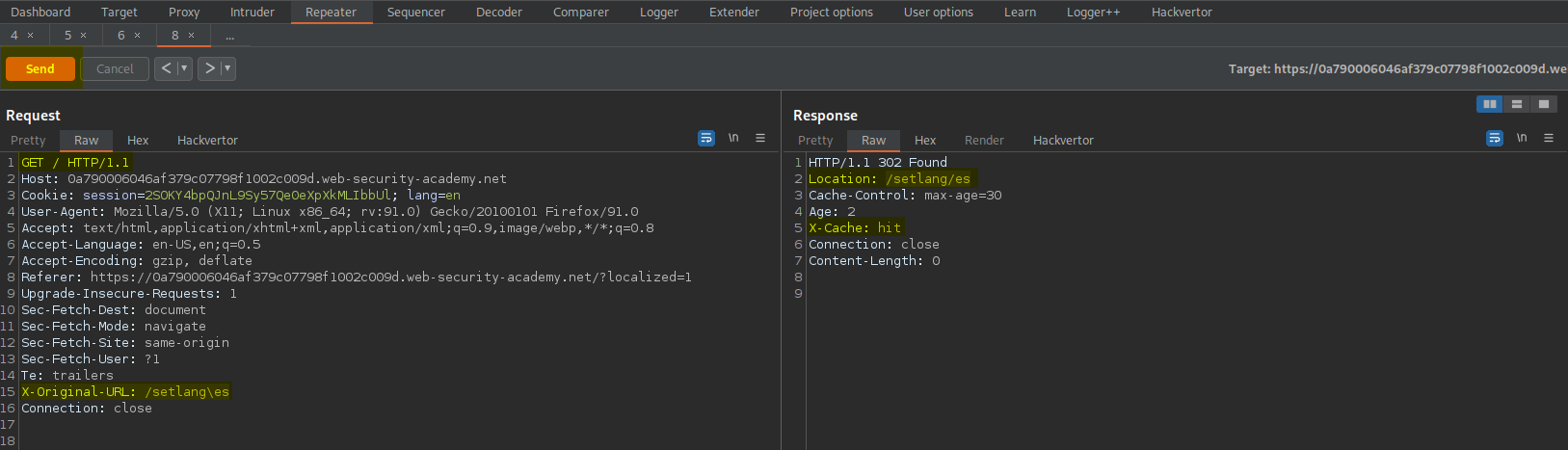Switch Response view to Hex

(925, 140)
